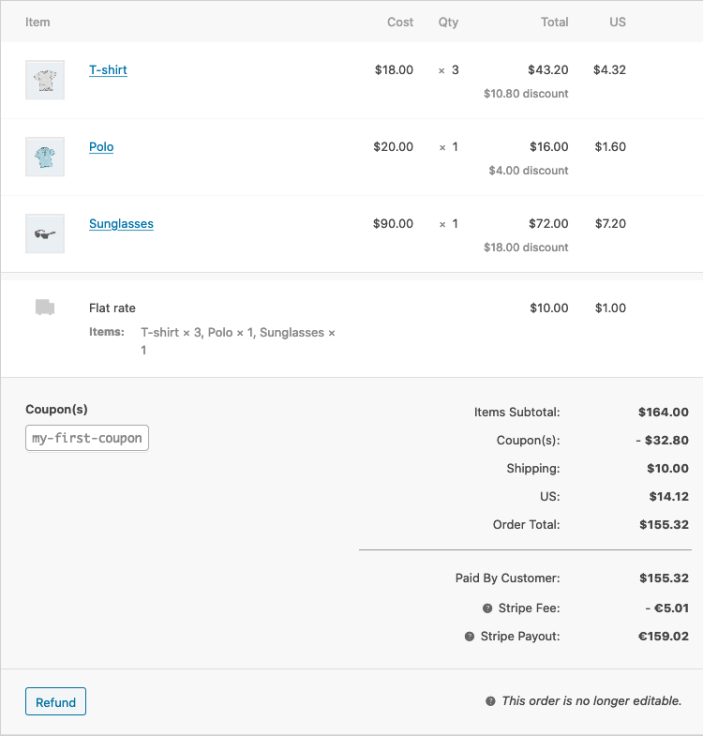This screenshot has height=736, width=703.
Task: Click the Items Subtotal value $164.00
Action: 663,412
